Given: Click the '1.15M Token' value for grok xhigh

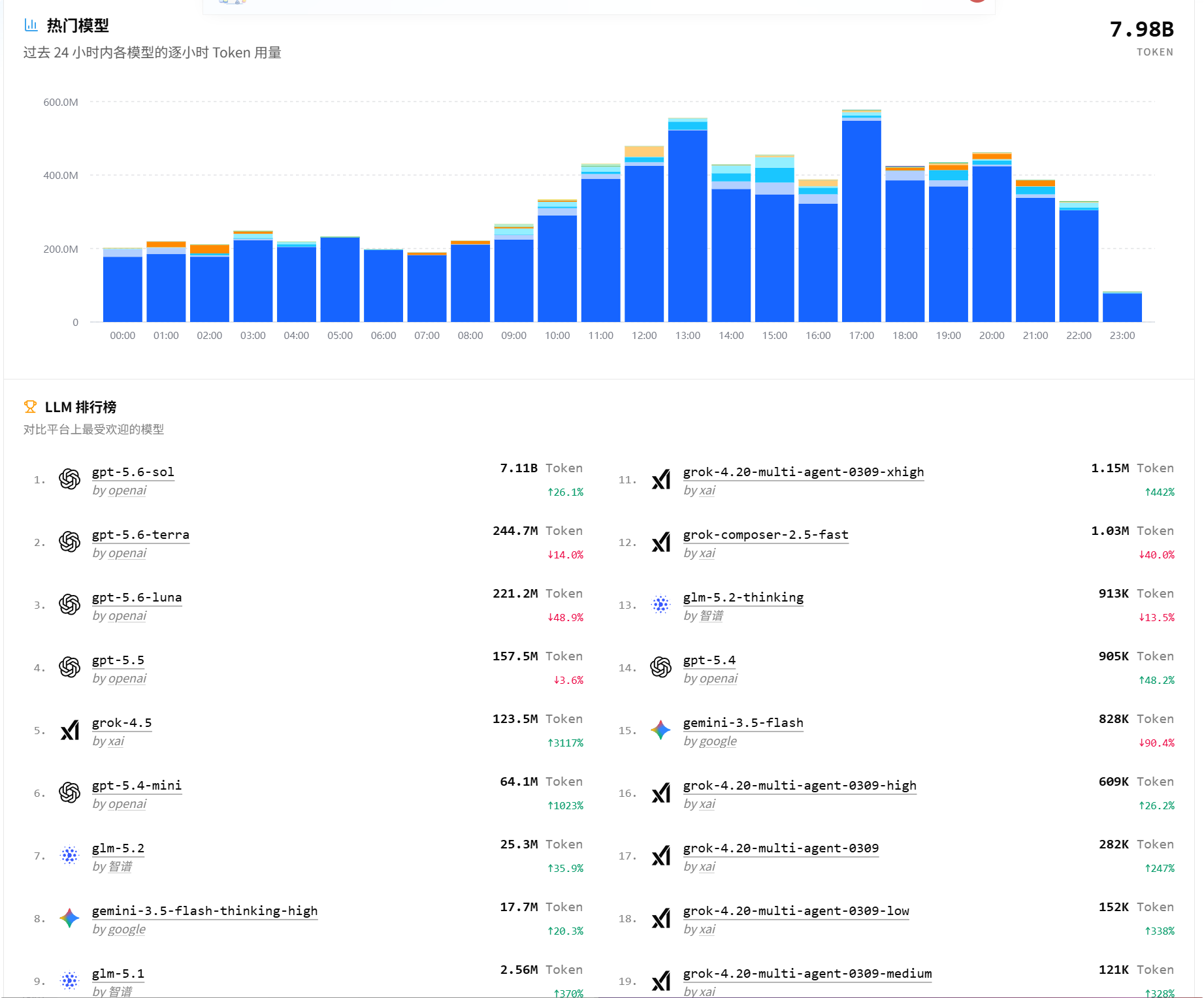Looking at the screenshot, I should 1132,468.
